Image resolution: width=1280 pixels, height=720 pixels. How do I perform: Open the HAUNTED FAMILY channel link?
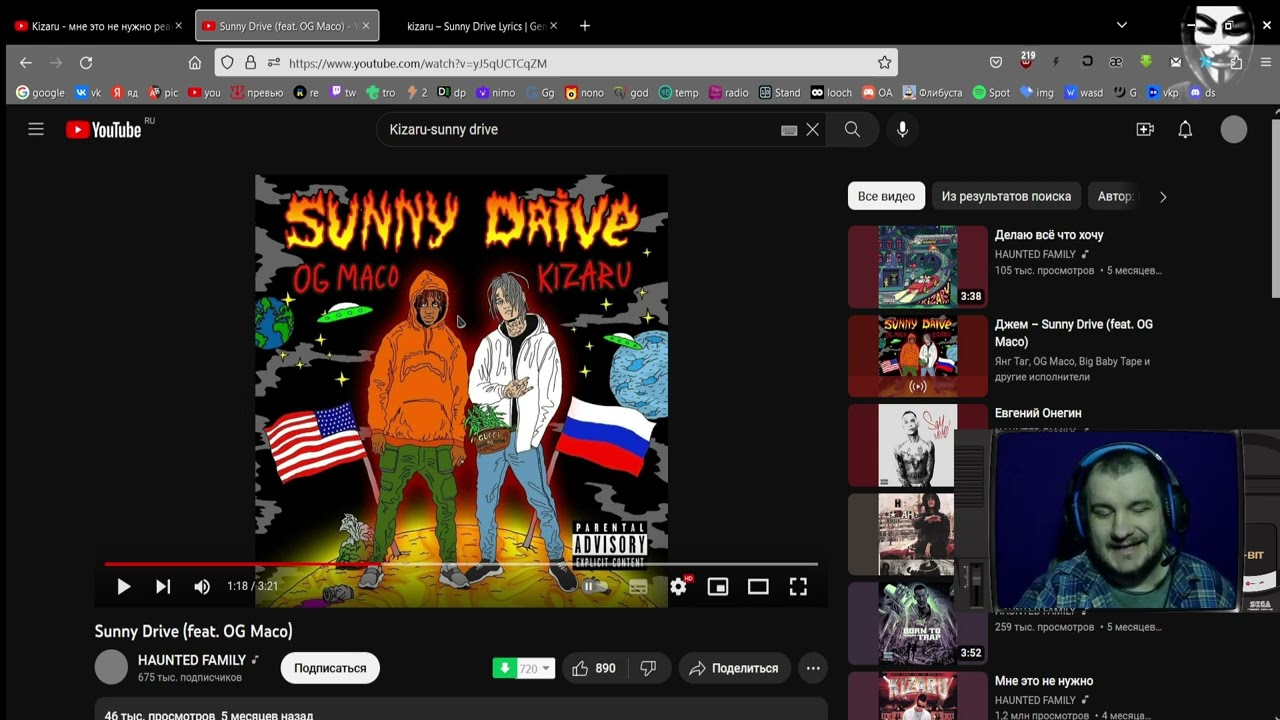tap(191, 660)
